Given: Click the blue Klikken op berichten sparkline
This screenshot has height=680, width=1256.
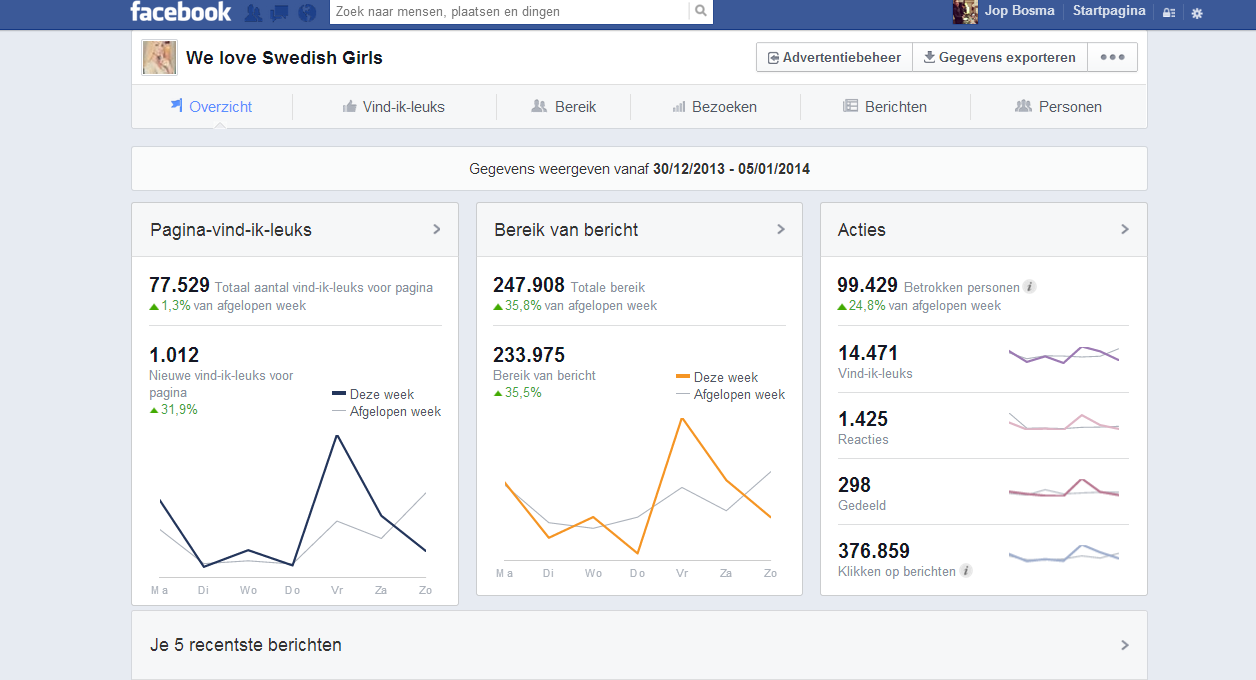Looking at the screenshot, I should [x=1064, y=553].
